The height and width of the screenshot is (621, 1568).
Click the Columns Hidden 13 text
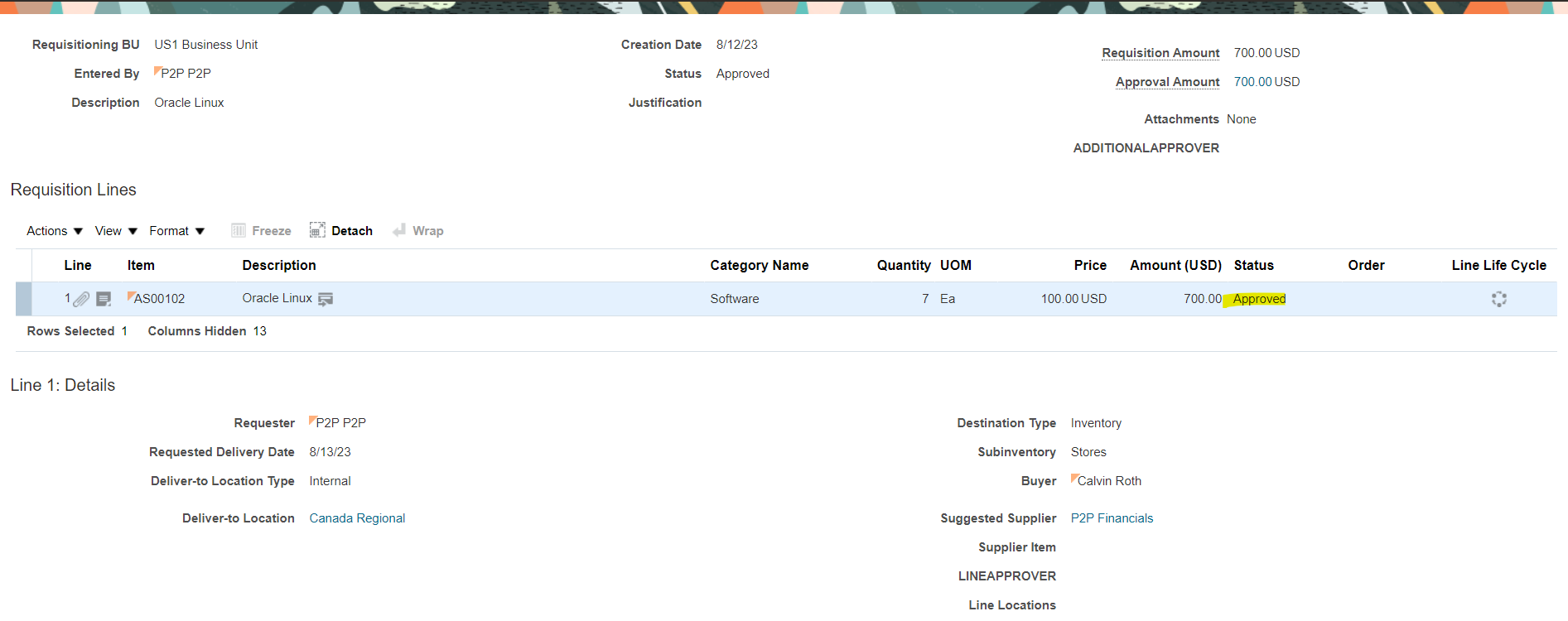(207, 331)
